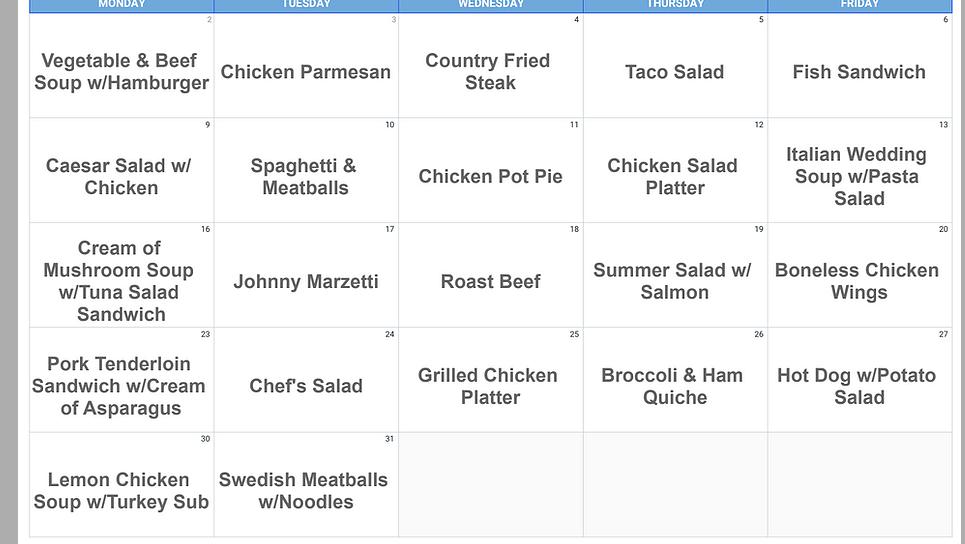Image resolution: width=965 pixels, height=544 pixels.
Task: Select the Fish Sandwich entry
Action: pyautogui.click(x=859, y=72)
